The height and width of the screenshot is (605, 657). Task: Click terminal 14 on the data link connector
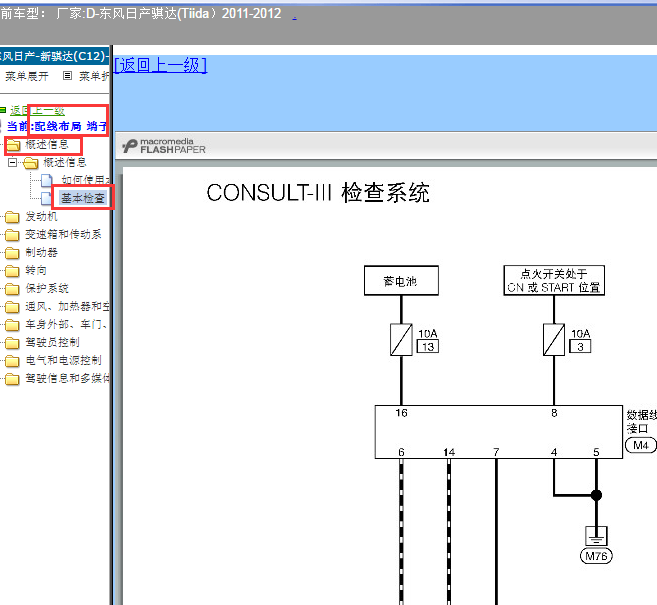click(449, 452)
